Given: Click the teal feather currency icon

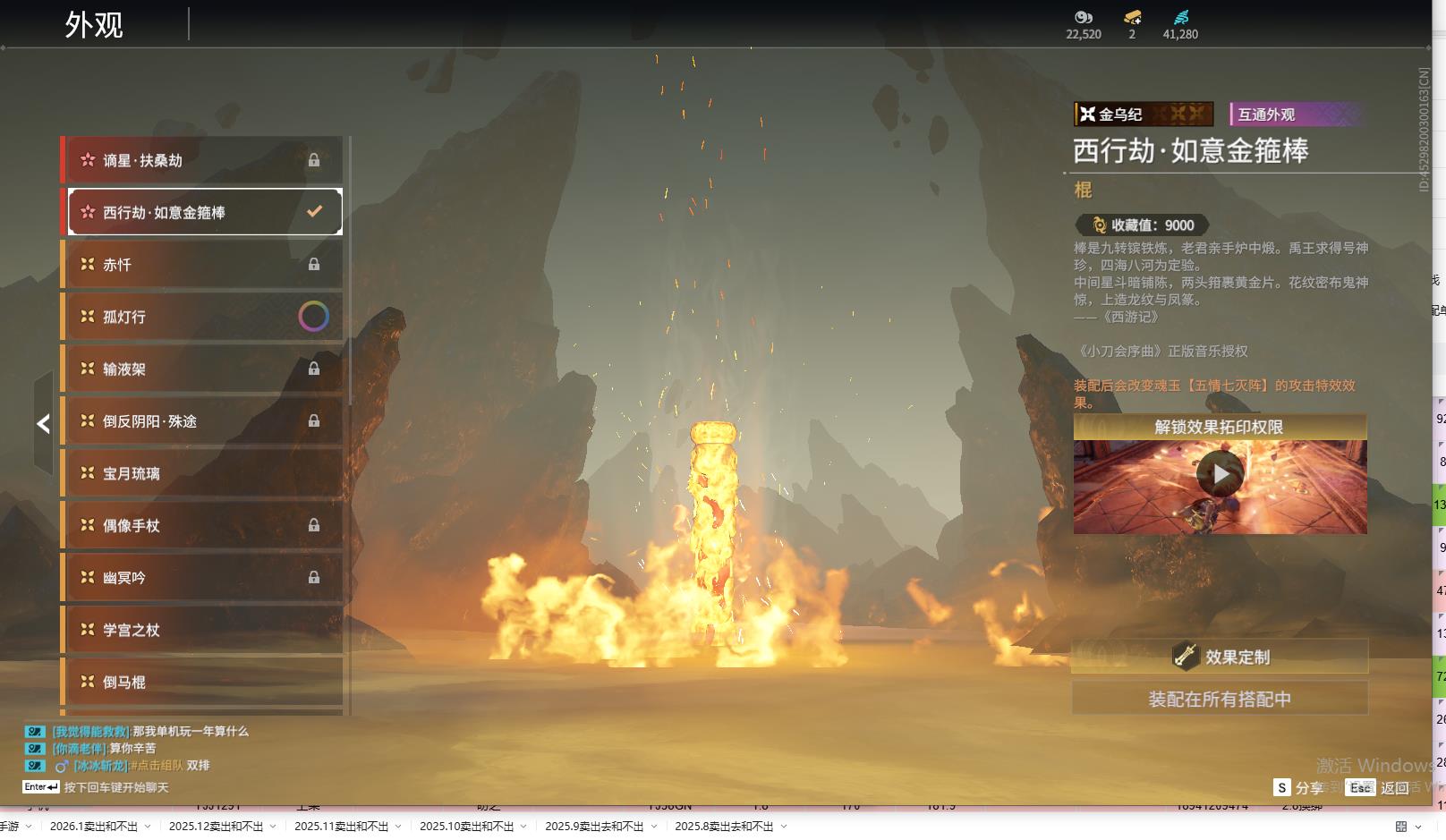Looking at the screenshot, I should pos(1180,17).
